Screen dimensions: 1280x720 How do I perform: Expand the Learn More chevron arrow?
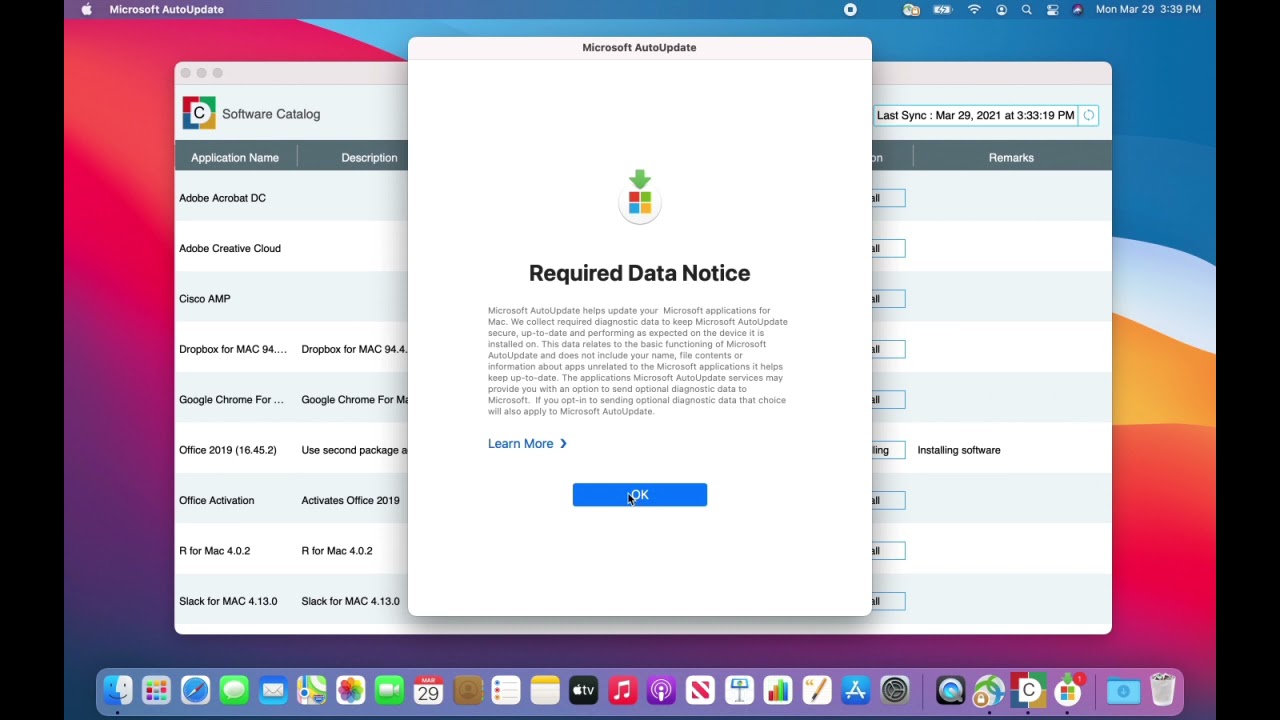[563, 444]
